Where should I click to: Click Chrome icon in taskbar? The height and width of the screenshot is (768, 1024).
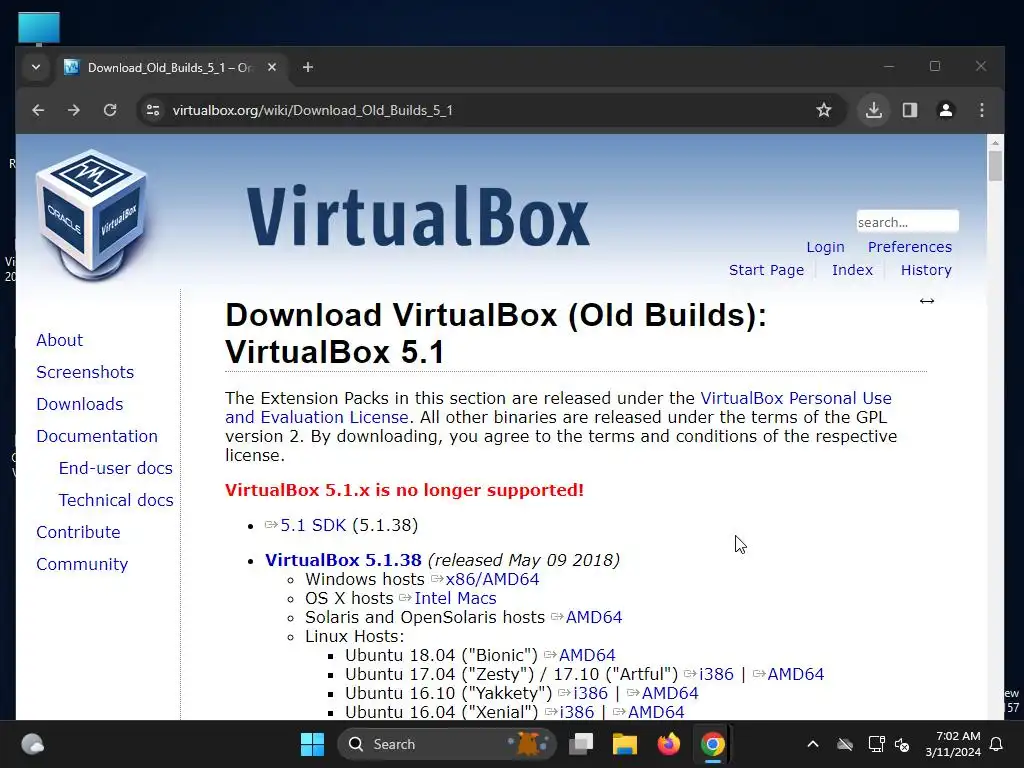pyautogui.click(x=712, y=744)
